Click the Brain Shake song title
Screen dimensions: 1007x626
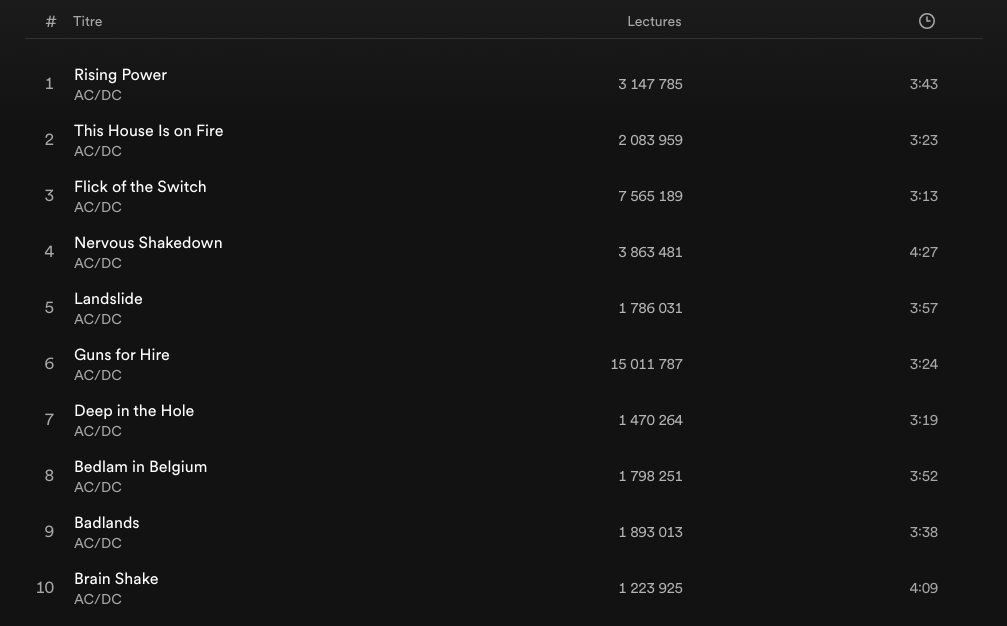point(116,579)
